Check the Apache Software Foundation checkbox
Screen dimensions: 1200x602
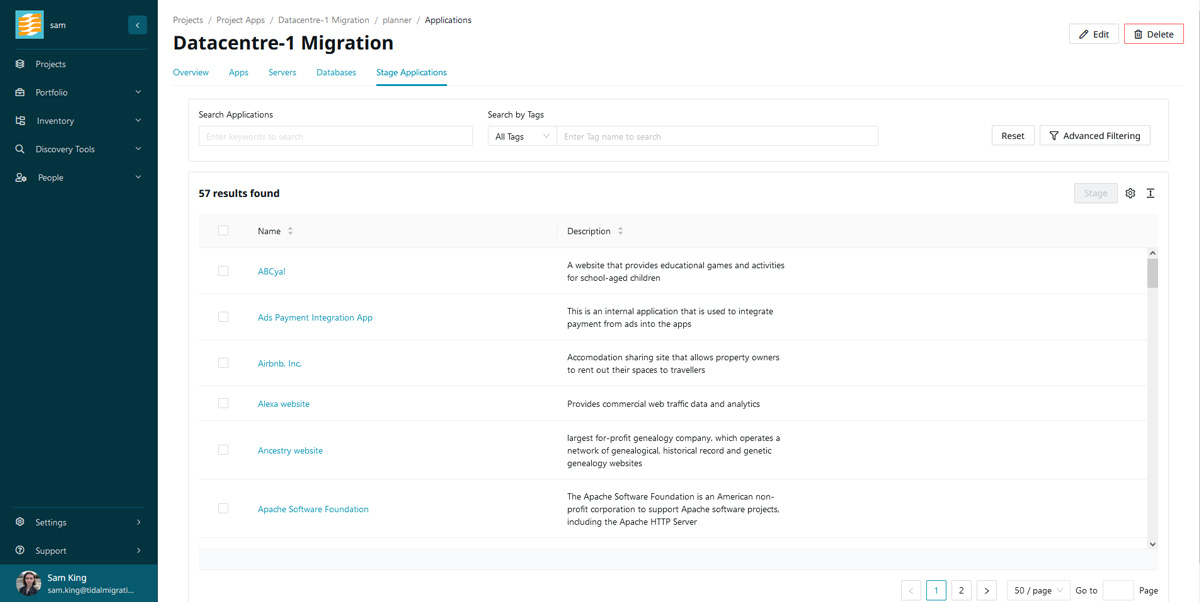[x=223, y=508]
